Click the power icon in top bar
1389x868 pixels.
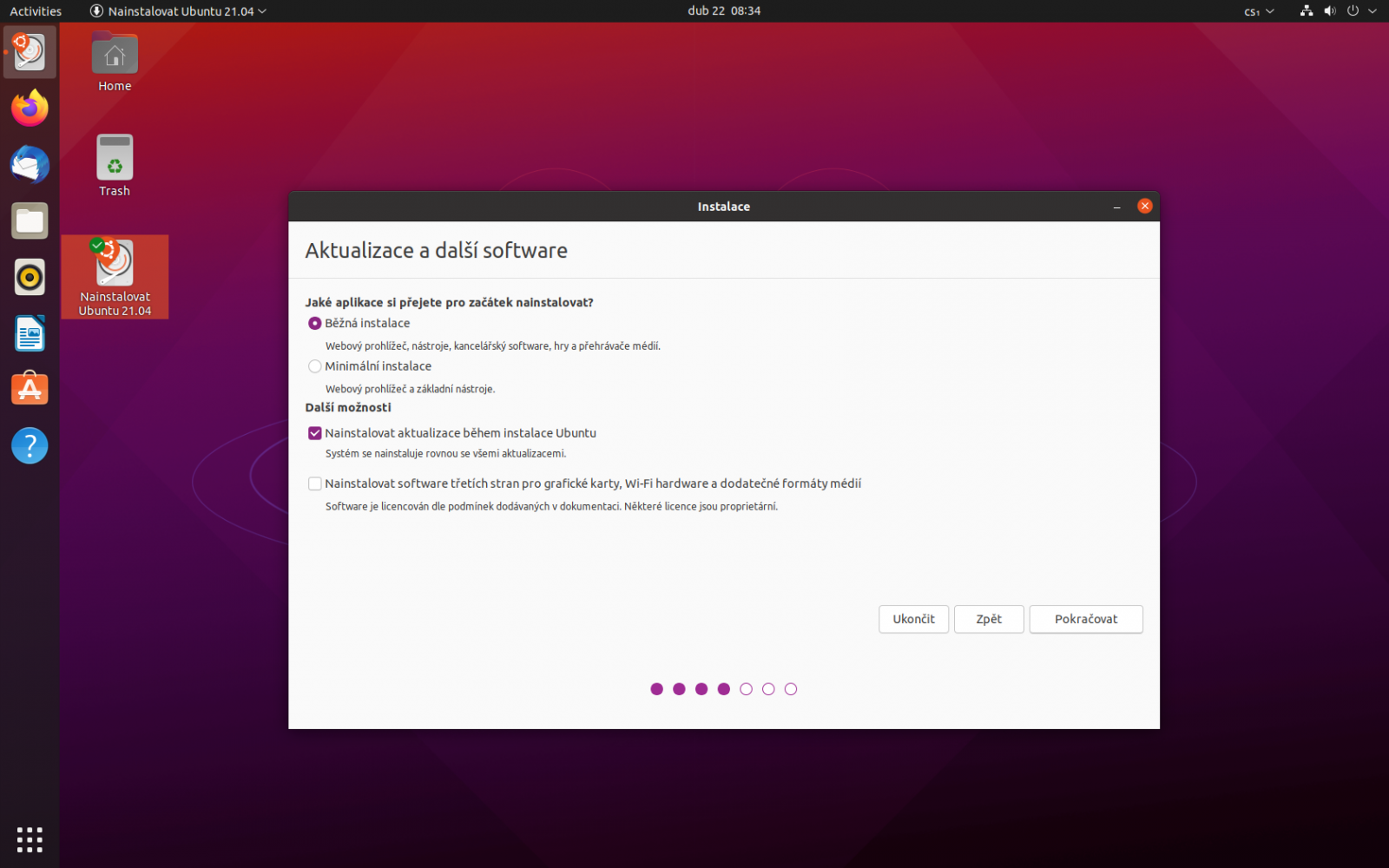[1353, 11]
